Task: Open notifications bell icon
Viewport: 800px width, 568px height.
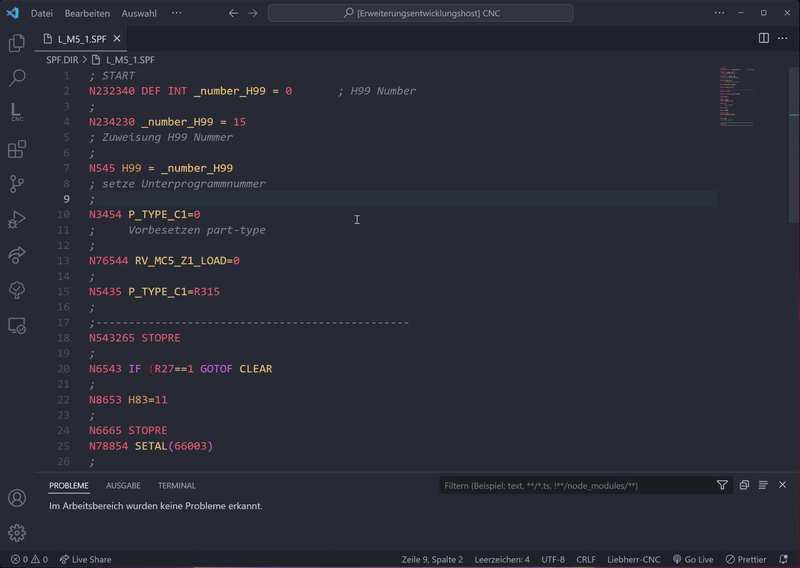Action: [784, 559]
